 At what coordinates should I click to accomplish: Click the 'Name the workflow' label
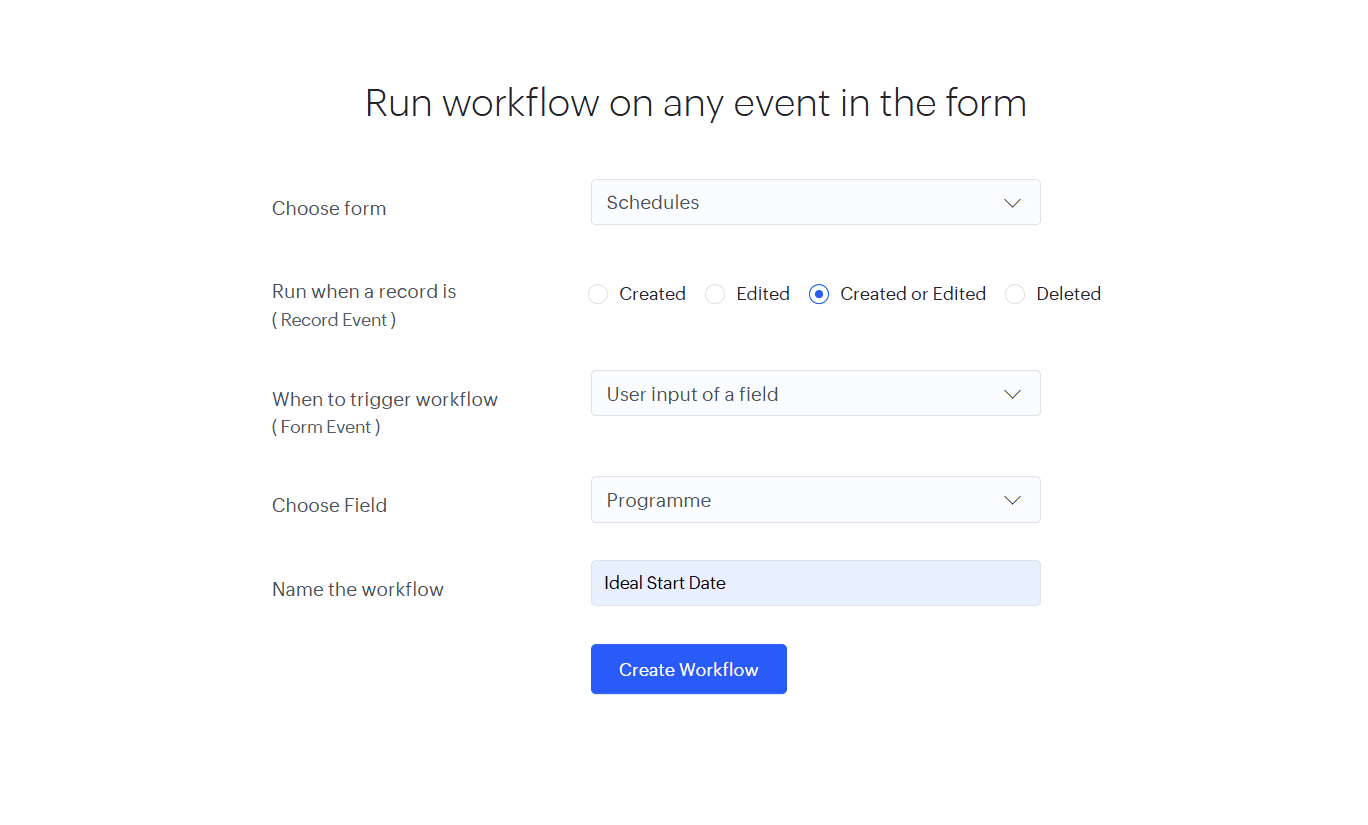coord(358,589)
